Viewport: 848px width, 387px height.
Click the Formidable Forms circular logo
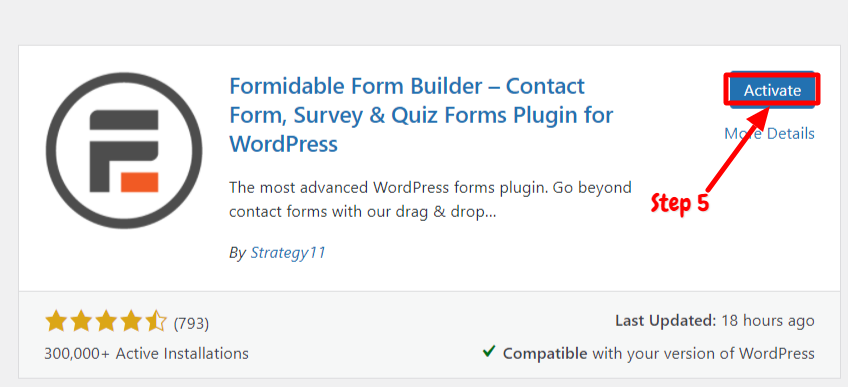(124, 150)
